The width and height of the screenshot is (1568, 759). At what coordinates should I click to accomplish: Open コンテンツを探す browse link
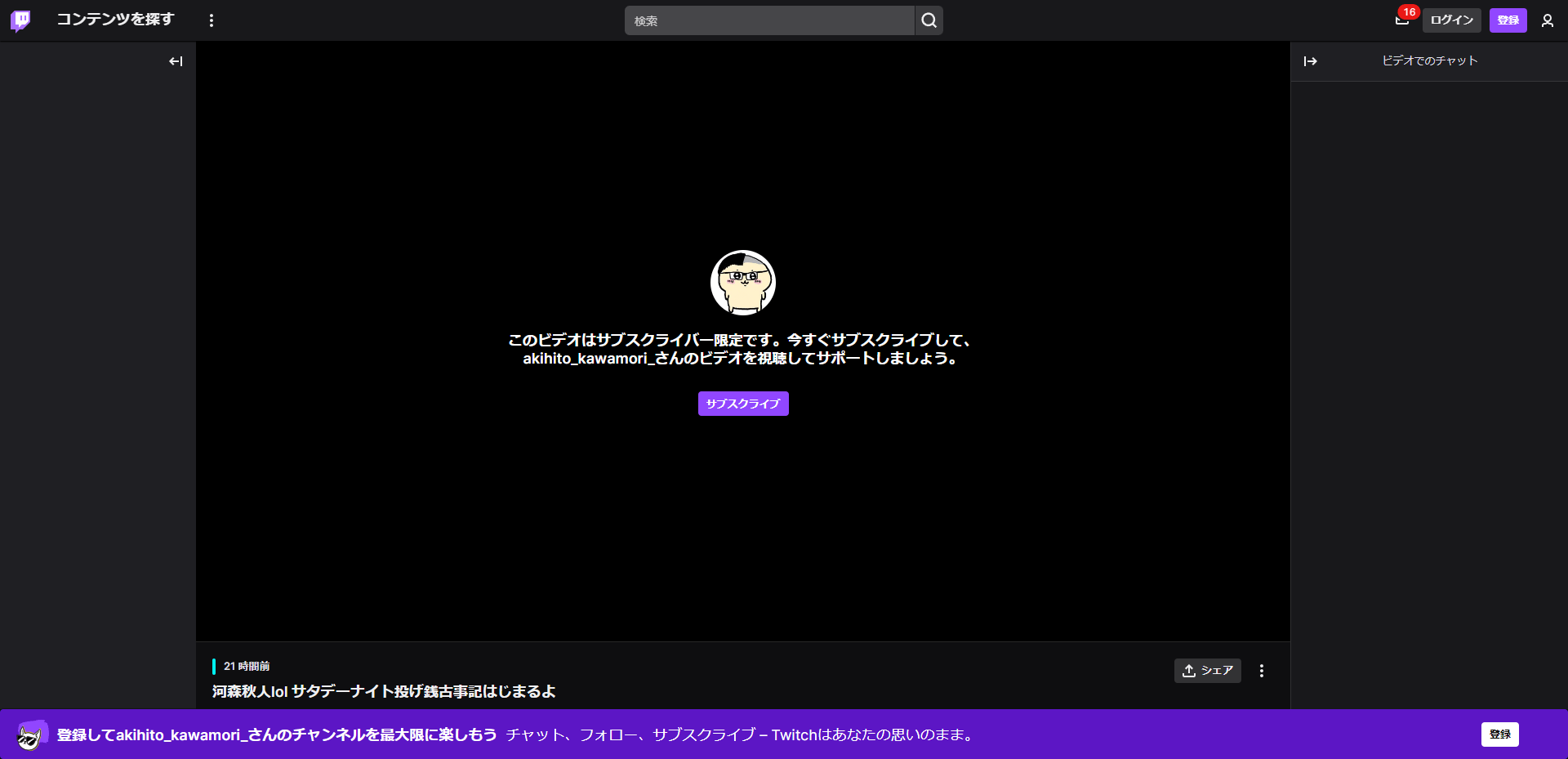click(x=115, y=20)
